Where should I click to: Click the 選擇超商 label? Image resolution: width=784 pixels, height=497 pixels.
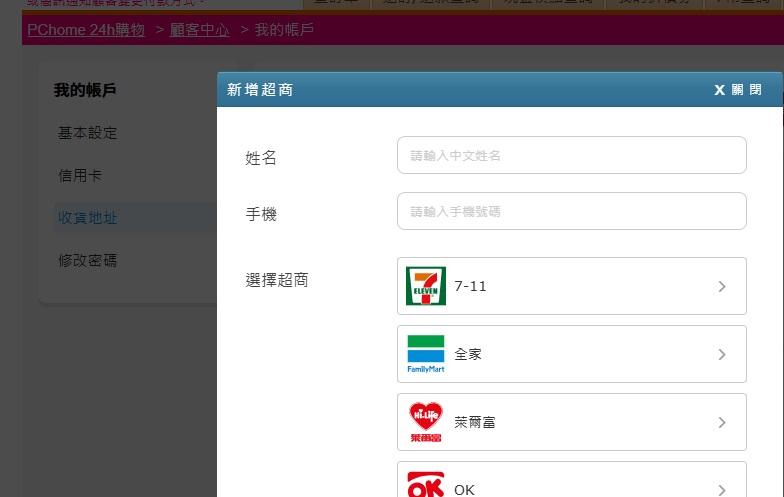pyautogui.click(x=276, y=280)
